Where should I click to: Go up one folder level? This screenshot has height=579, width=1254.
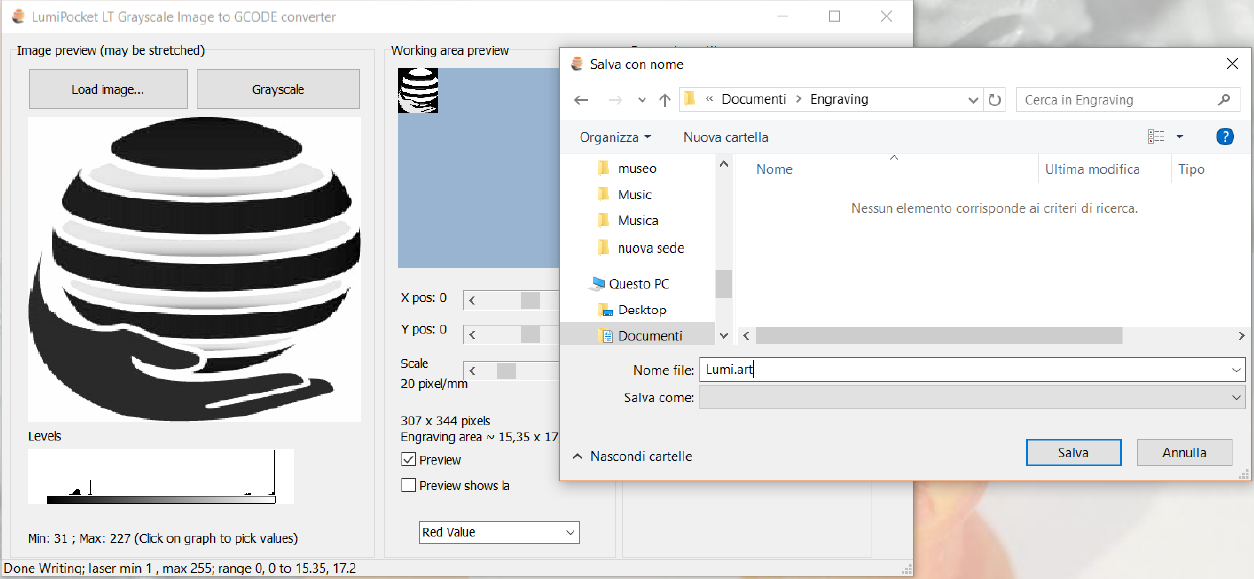(x=665, y=100)
